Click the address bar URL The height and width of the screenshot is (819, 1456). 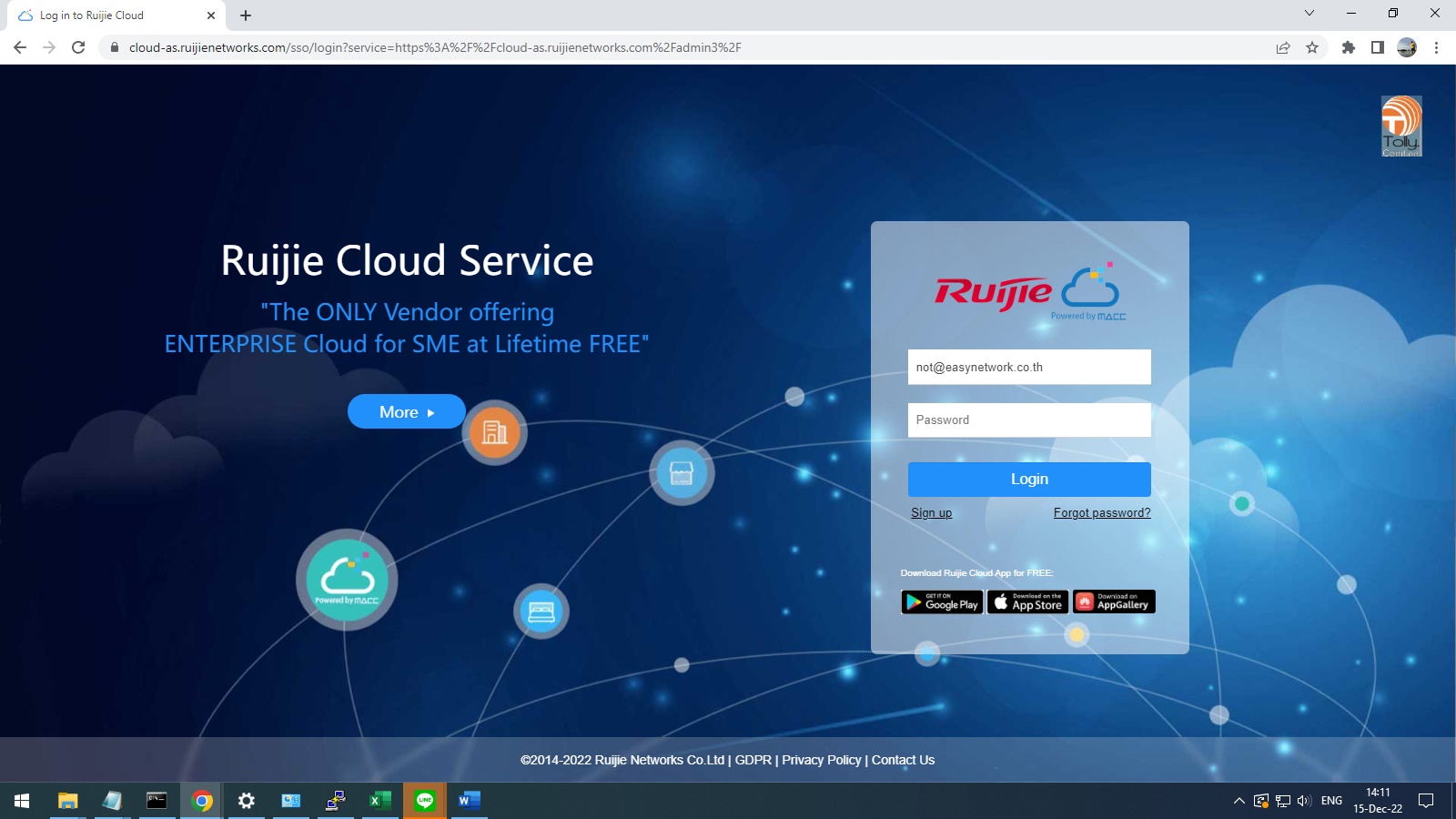(x=435, y=47)
